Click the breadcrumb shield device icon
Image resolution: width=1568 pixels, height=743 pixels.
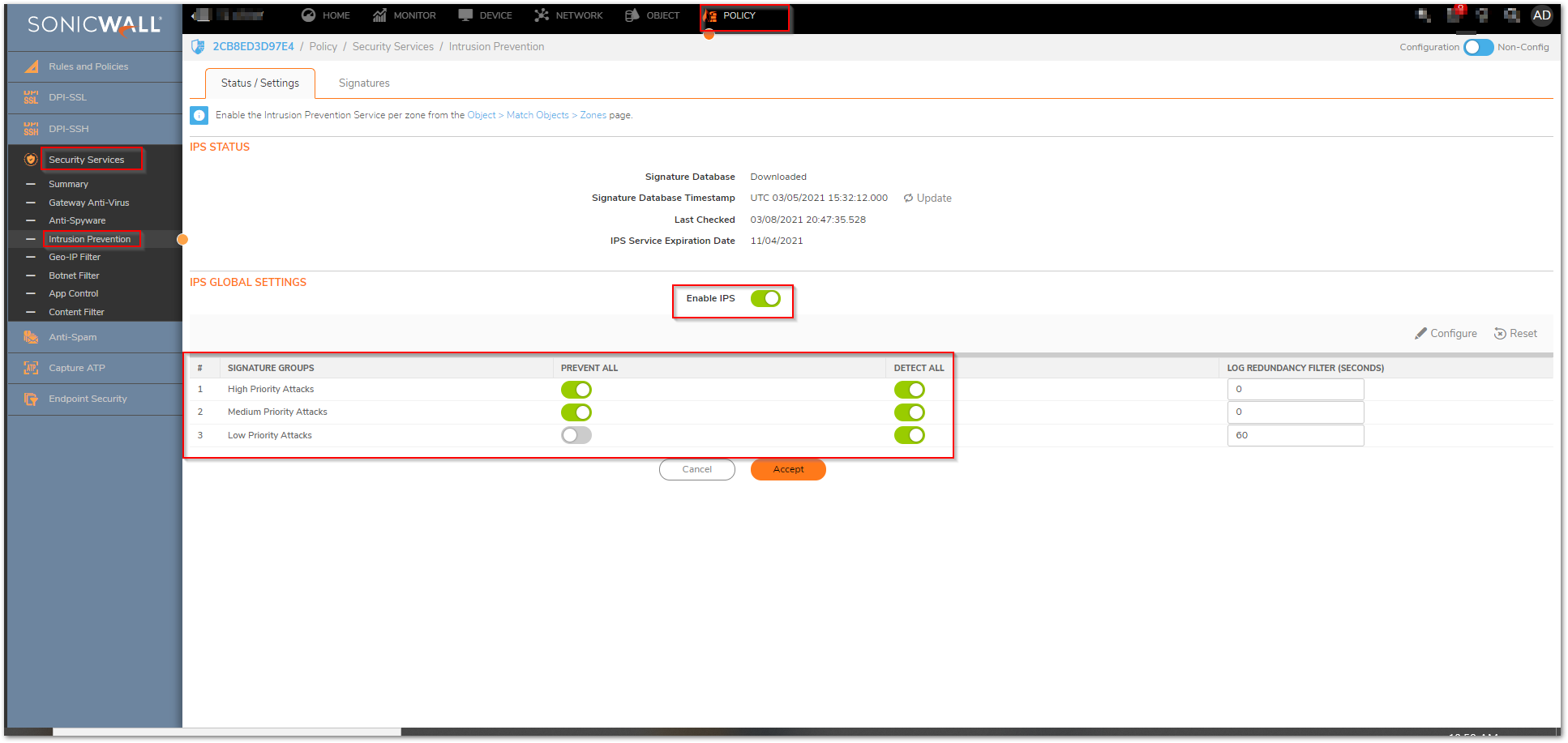click(198, 47)
